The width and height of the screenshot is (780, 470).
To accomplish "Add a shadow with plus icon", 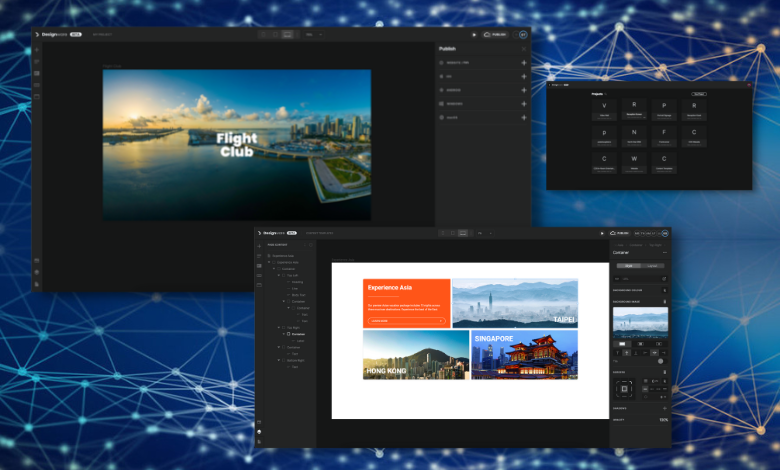I will click(665, 408).
